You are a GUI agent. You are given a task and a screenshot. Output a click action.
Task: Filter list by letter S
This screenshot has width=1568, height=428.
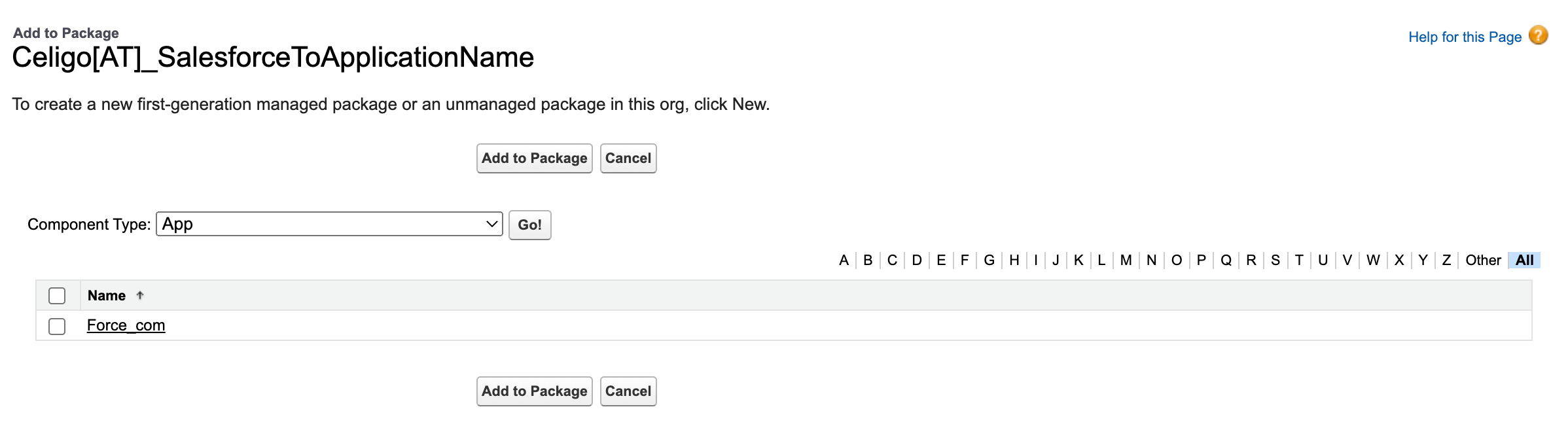point(1275,260)
